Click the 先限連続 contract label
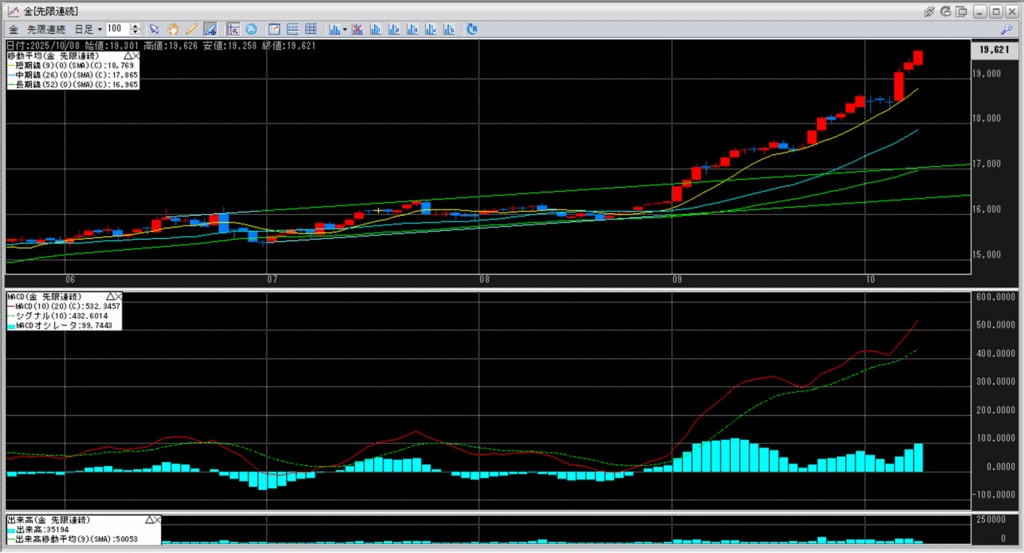The height and width of the screenshot is (553, 1024). tap(45, 29)
